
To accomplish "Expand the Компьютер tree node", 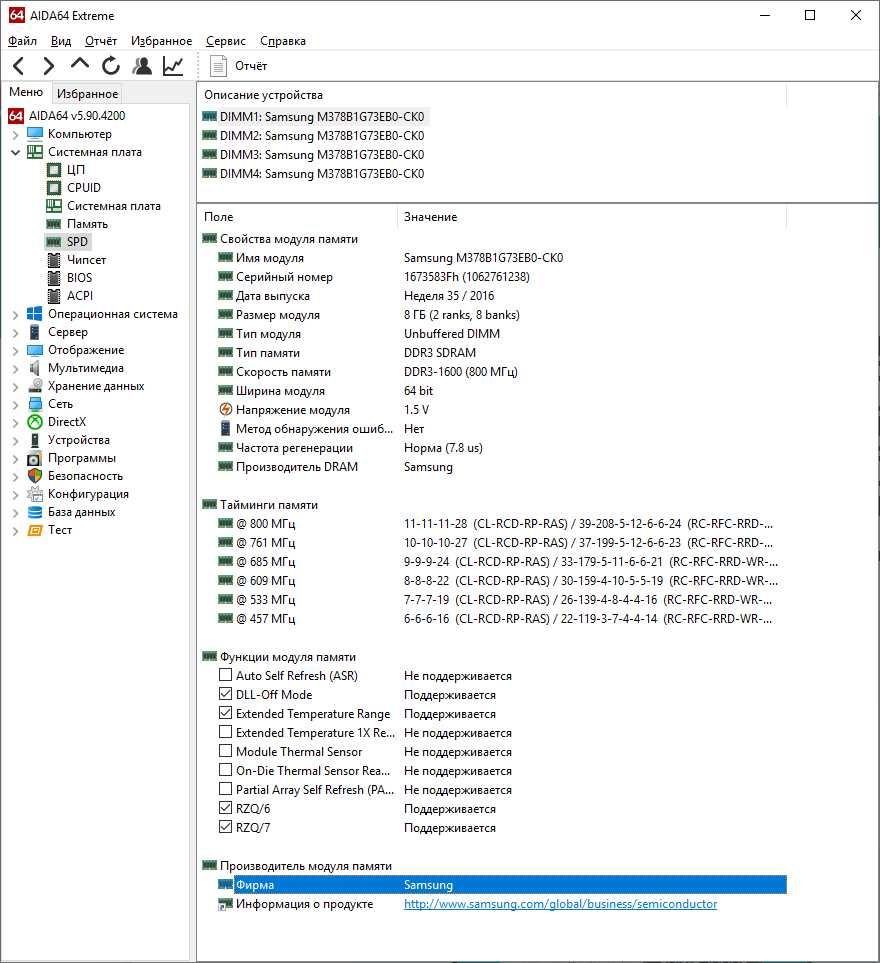I will pyautogui.click(x=16, y=134).
